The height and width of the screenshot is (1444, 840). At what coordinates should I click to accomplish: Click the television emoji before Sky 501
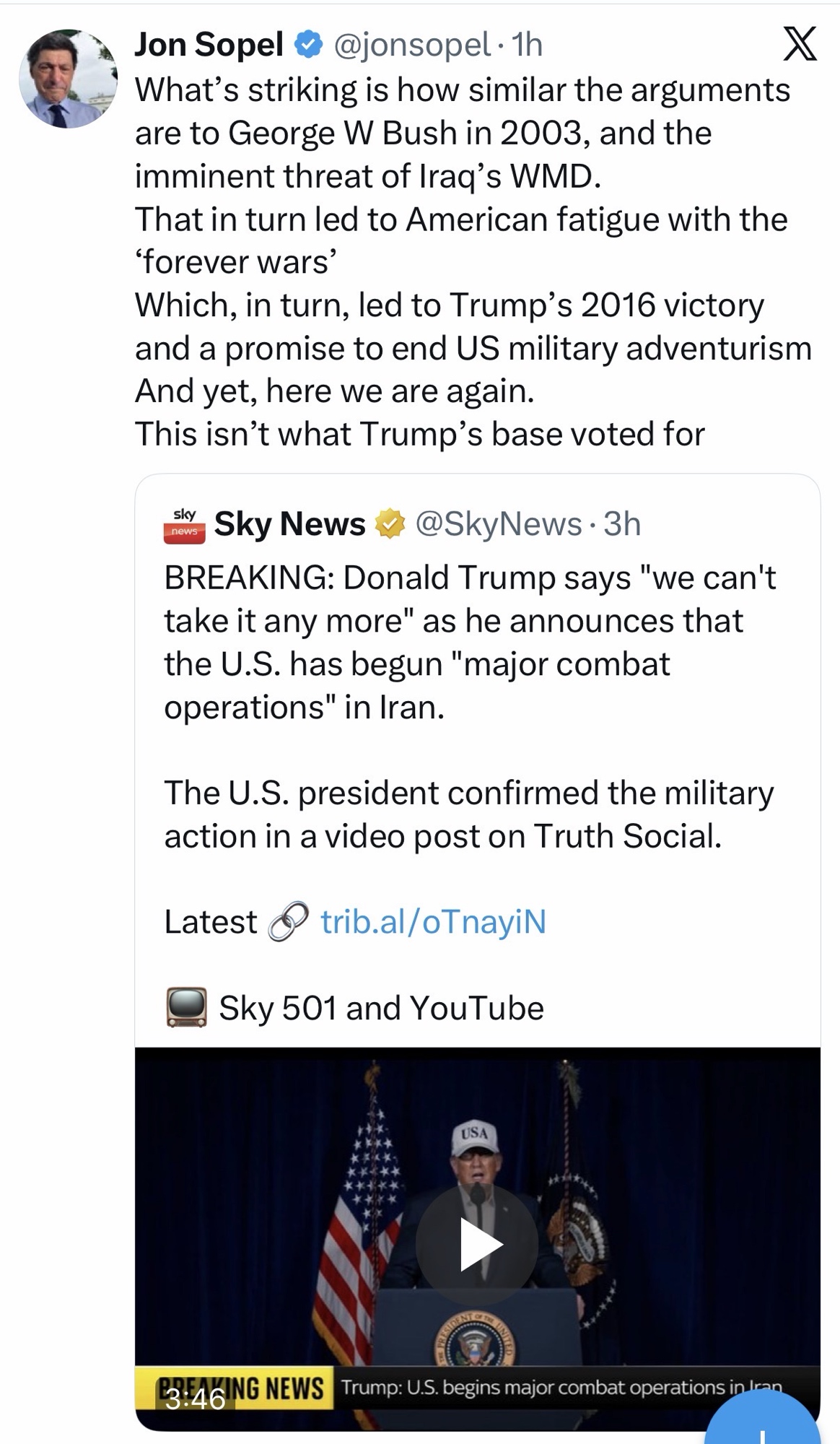click(187, 1007)
